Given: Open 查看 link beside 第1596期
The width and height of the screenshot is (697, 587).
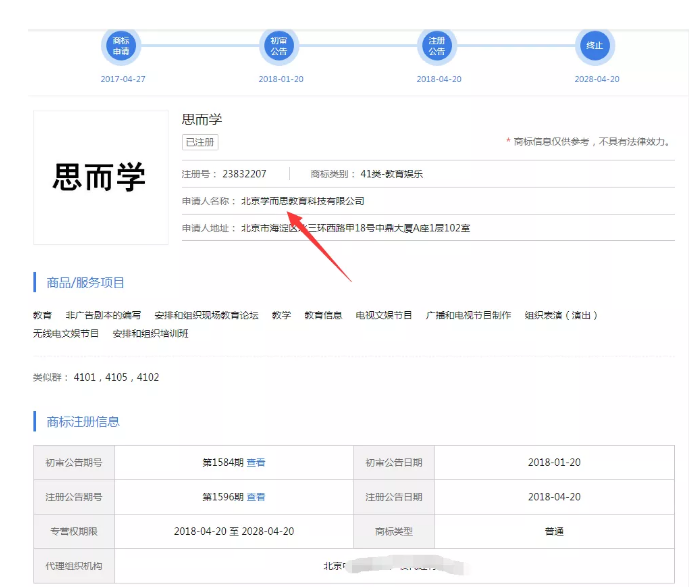Looking at the screenshot, I should [x=256, y=497].
